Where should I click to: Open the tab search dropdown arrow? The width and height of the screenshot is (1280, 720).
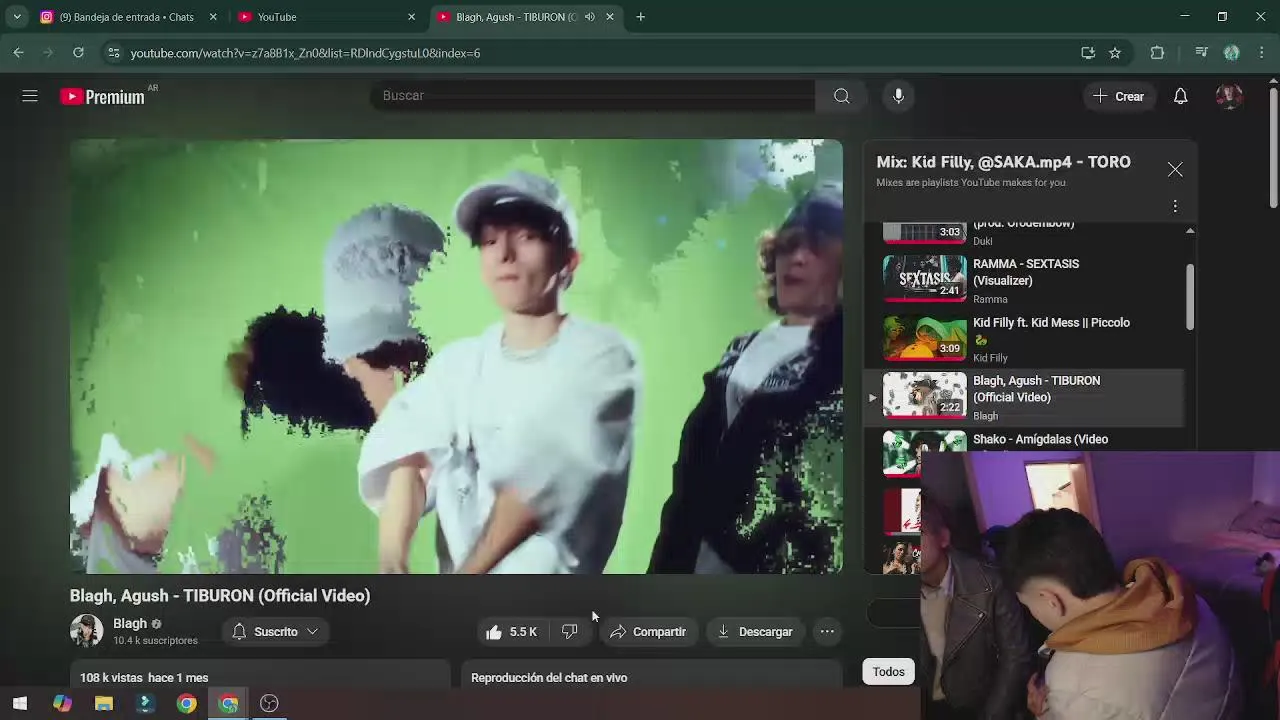point(17,17)
